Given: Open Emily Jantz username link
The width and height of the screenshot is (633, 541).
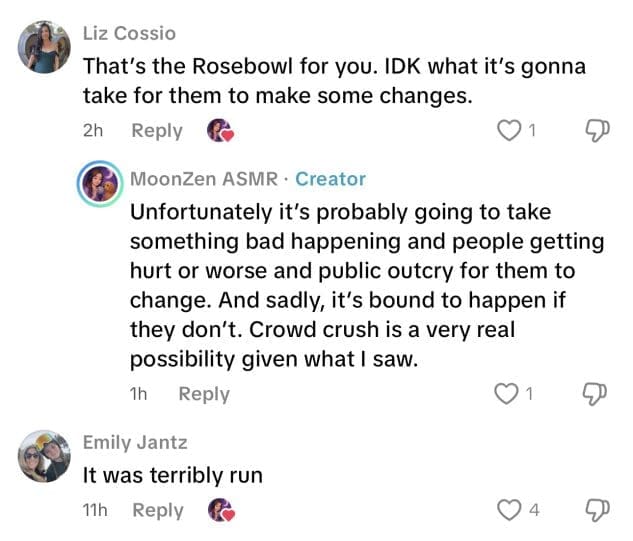Looking at the screenshot, I should pos(133,442).
